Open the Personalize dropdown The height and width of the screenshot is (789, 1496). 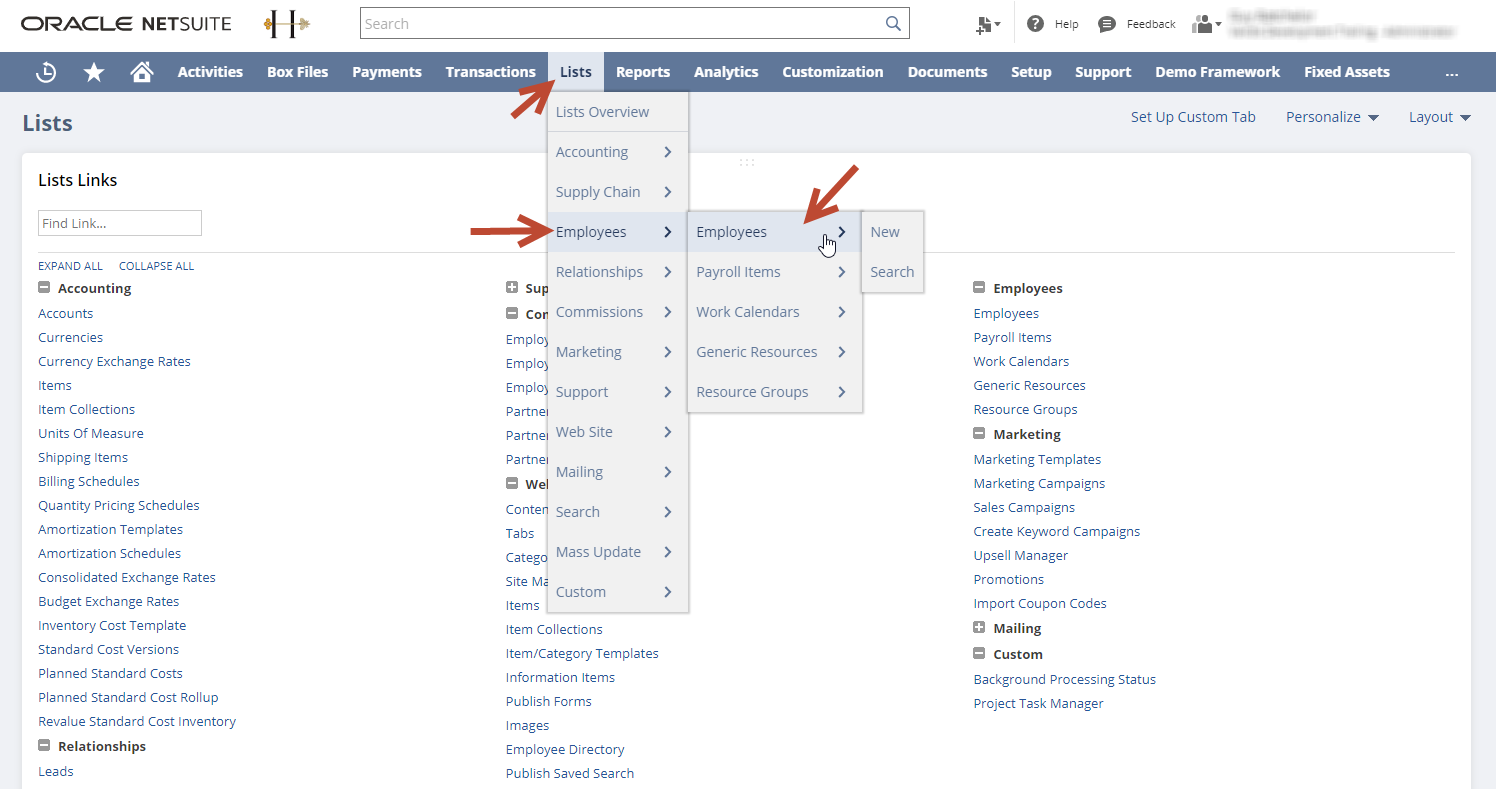click(x=1332, y=117)
